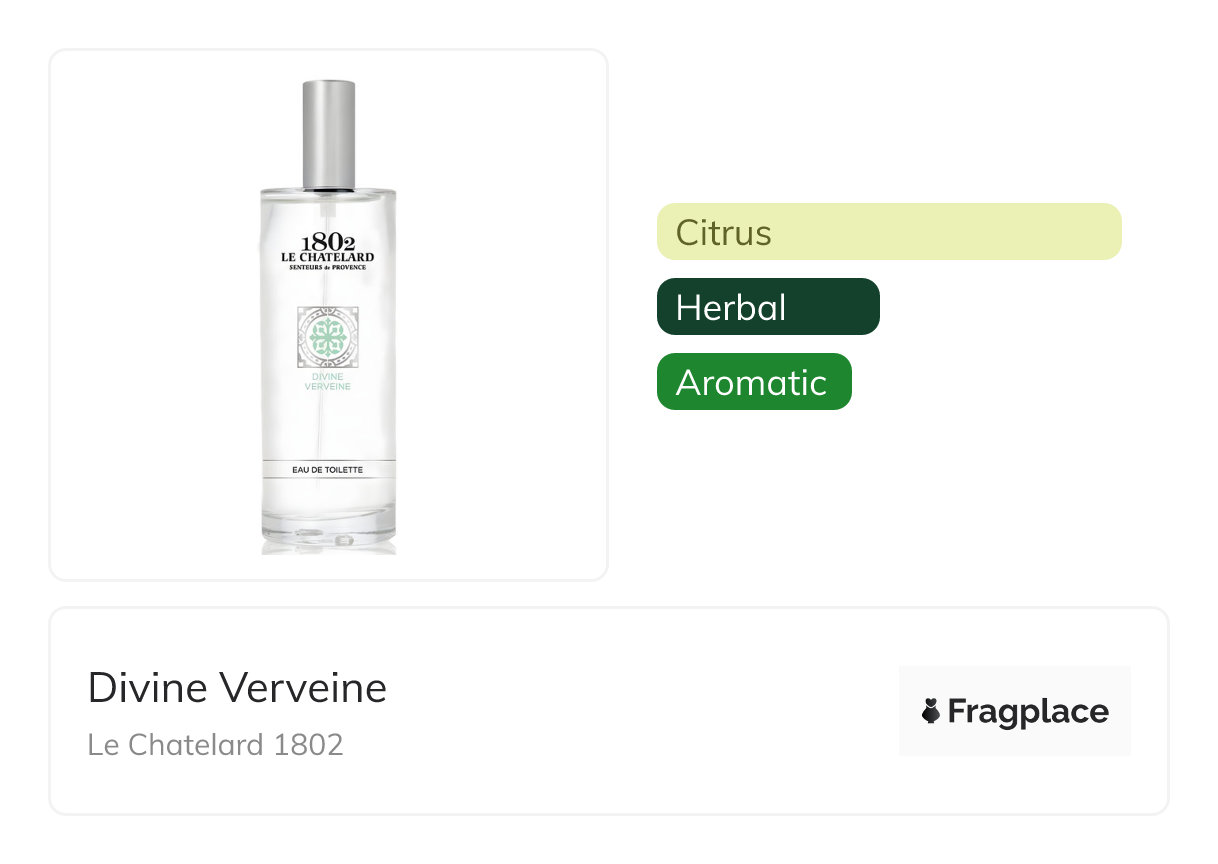Open the Fragplace wordmark link

point(1028,711)
